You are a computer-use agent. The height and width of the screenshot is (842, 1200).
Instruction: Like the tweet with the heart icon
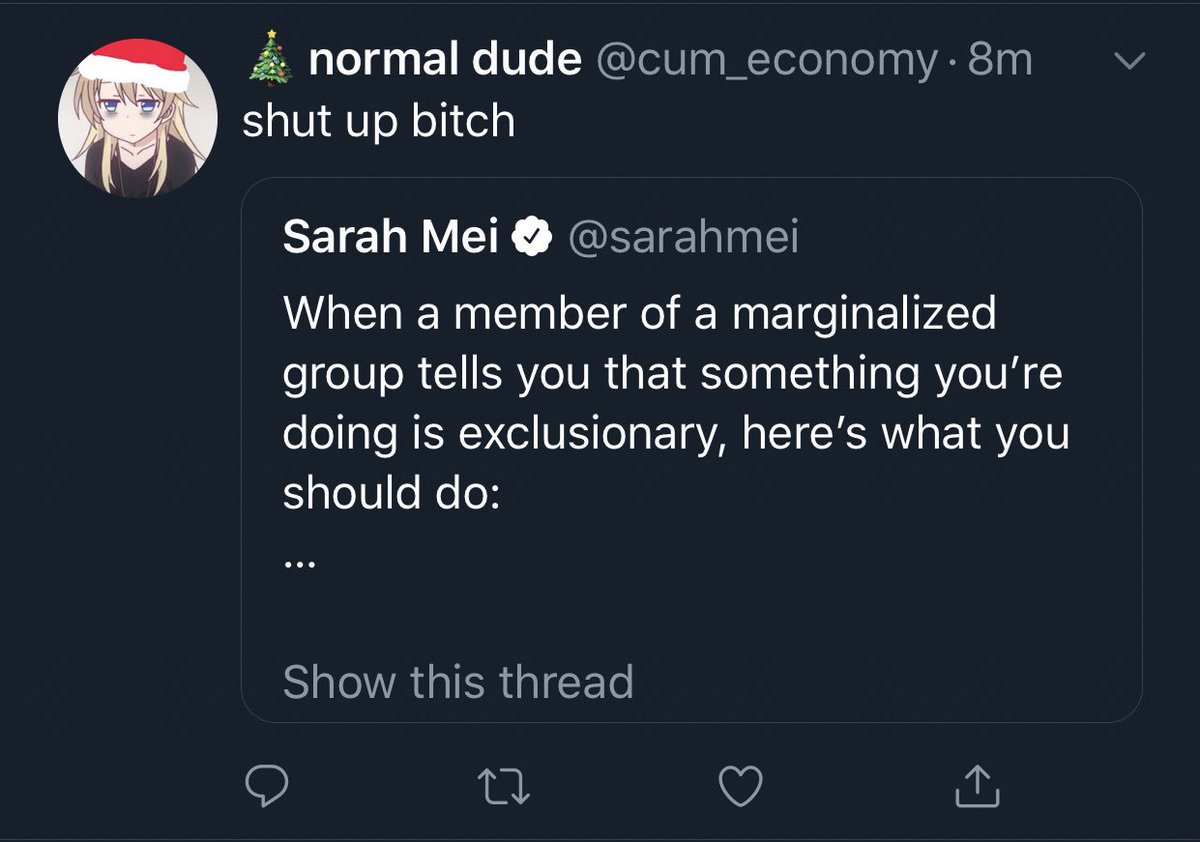pyautogui.click(x=741, y=787)
